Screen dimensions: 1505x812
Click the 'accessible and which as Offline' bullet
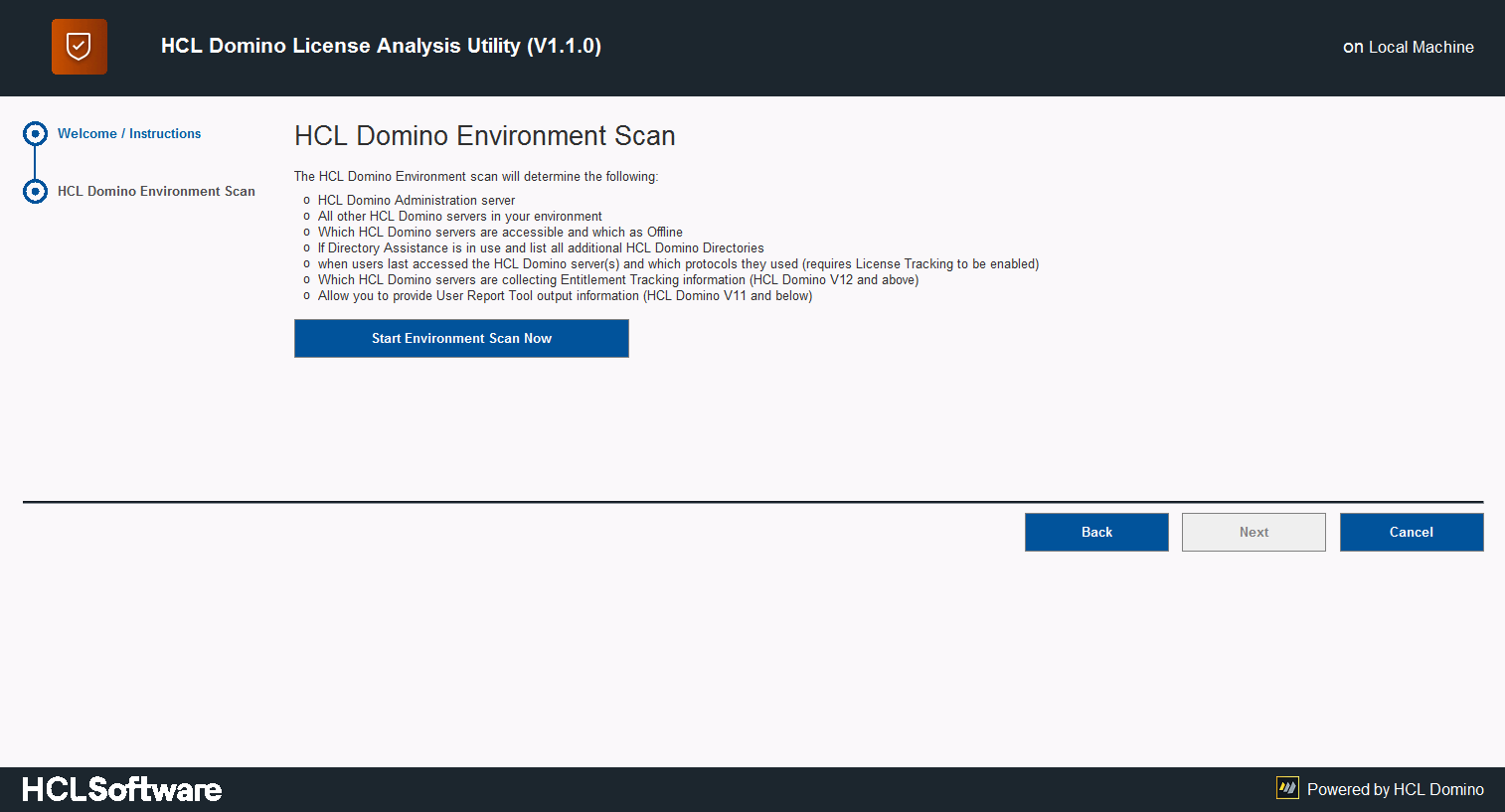(x=500, y=232)
